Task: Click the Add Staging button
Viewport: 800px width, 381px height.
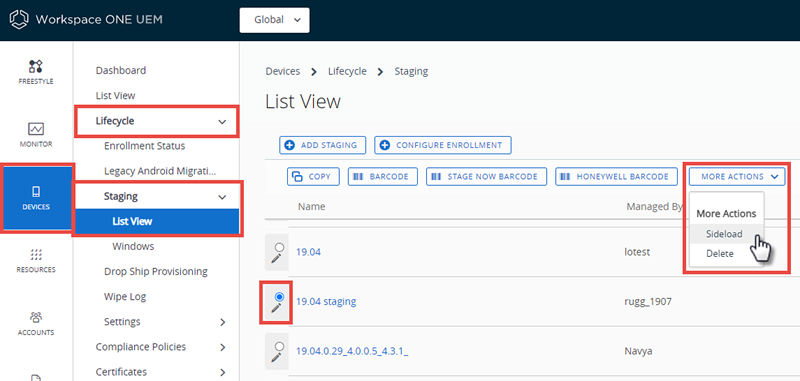Action: [322, 145]
